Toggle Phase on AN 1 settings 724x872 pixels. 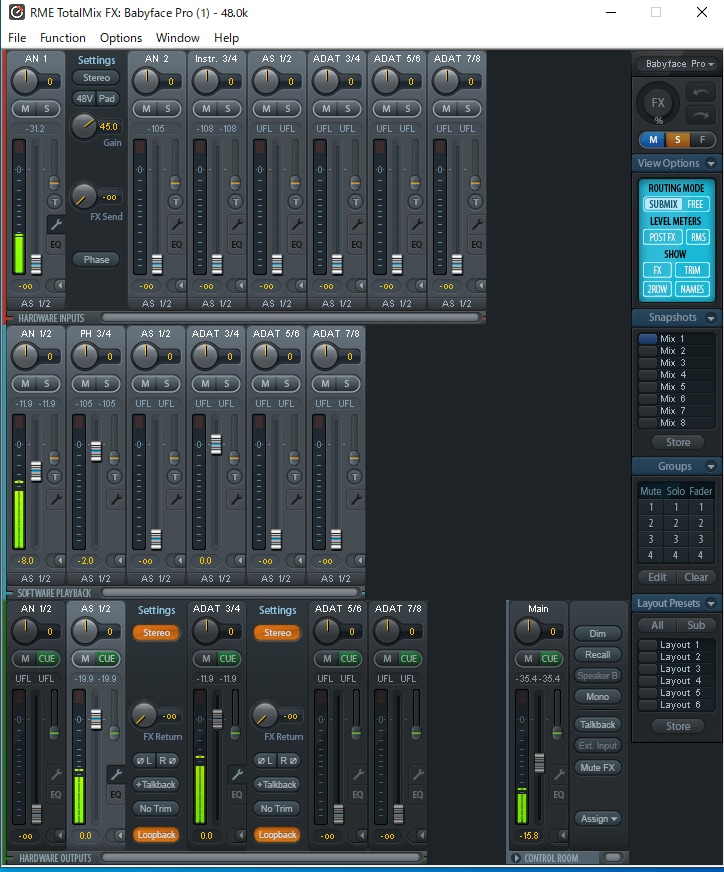(x=96, y=259)
